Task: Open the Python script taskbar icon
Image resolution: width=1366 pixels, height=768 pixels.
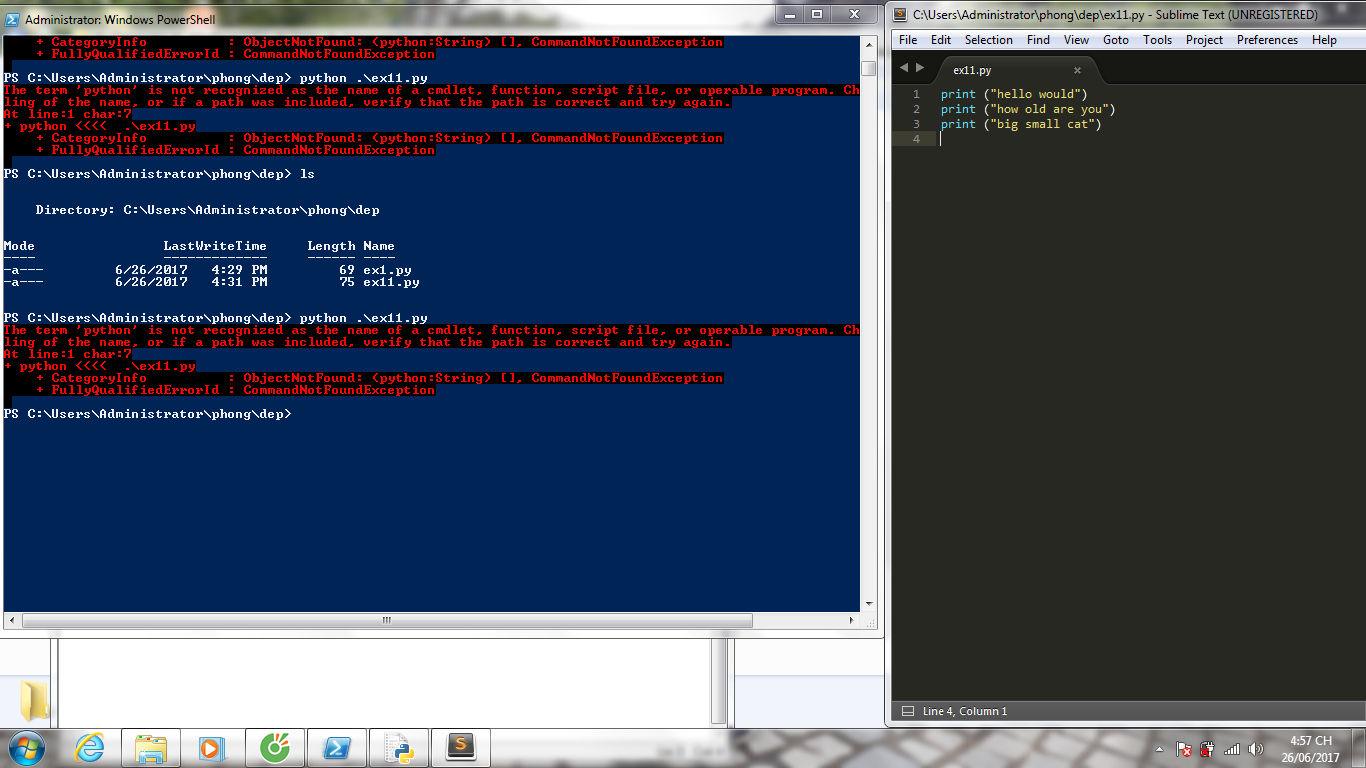Action: coord(399,748)
